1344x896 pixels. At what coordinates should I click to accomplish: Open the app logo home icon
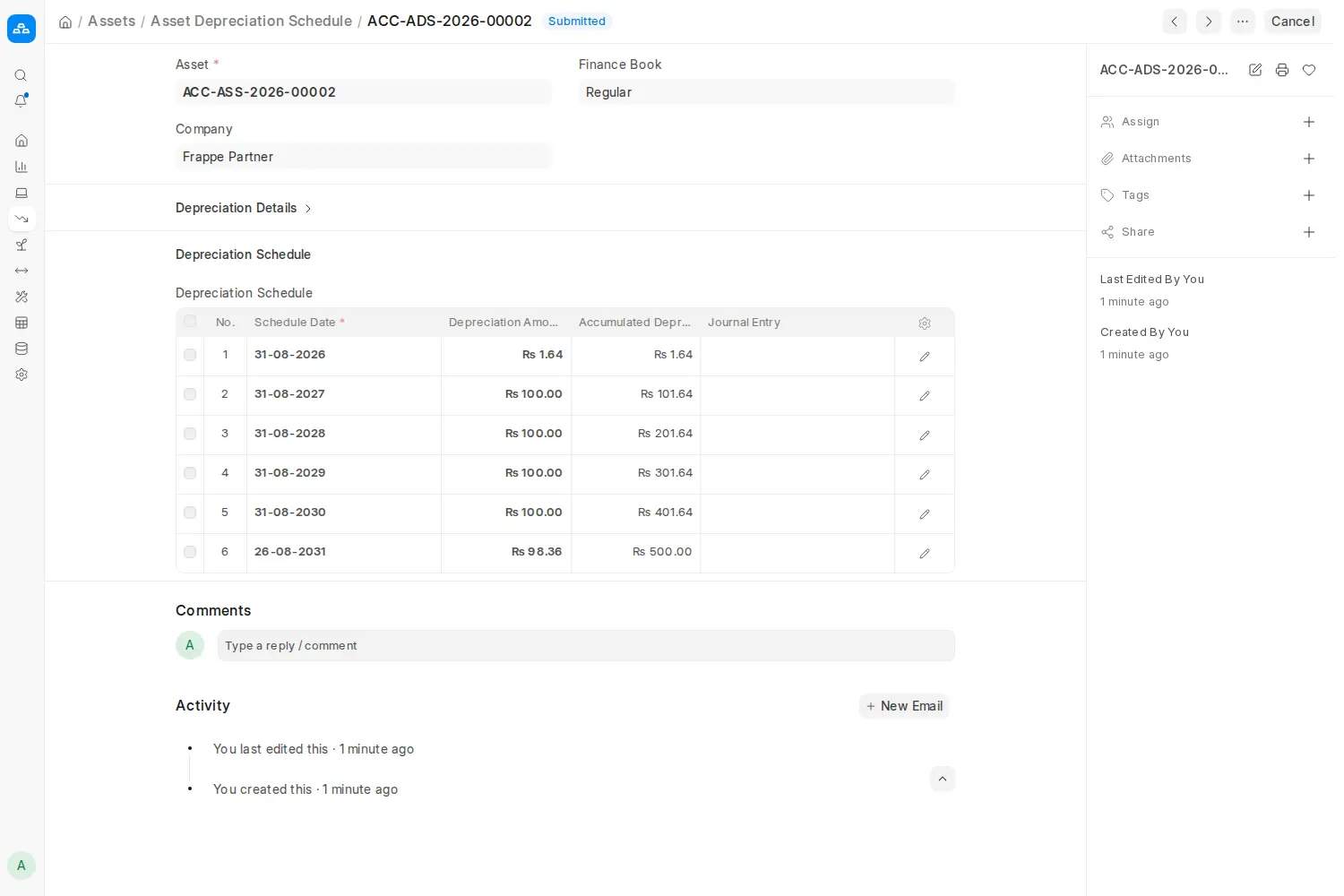point(22,29)
